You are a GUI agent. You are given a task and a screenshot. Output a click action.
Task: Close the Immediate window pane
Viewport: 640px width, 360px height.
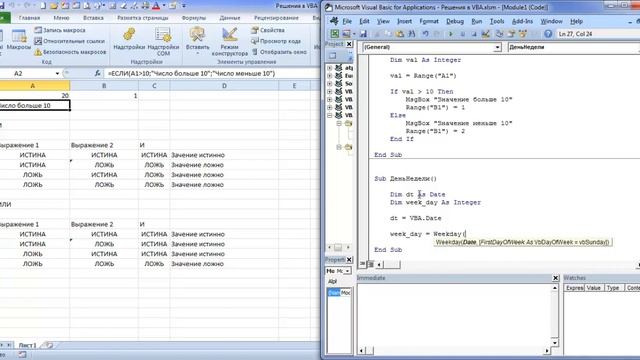click(556, 278)
